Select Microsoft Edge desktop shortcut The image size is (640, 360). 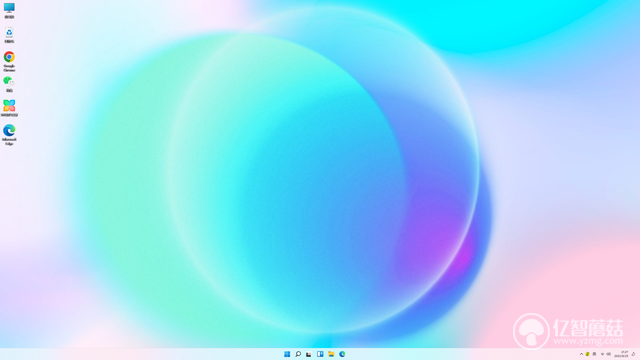tap(9, 135)
